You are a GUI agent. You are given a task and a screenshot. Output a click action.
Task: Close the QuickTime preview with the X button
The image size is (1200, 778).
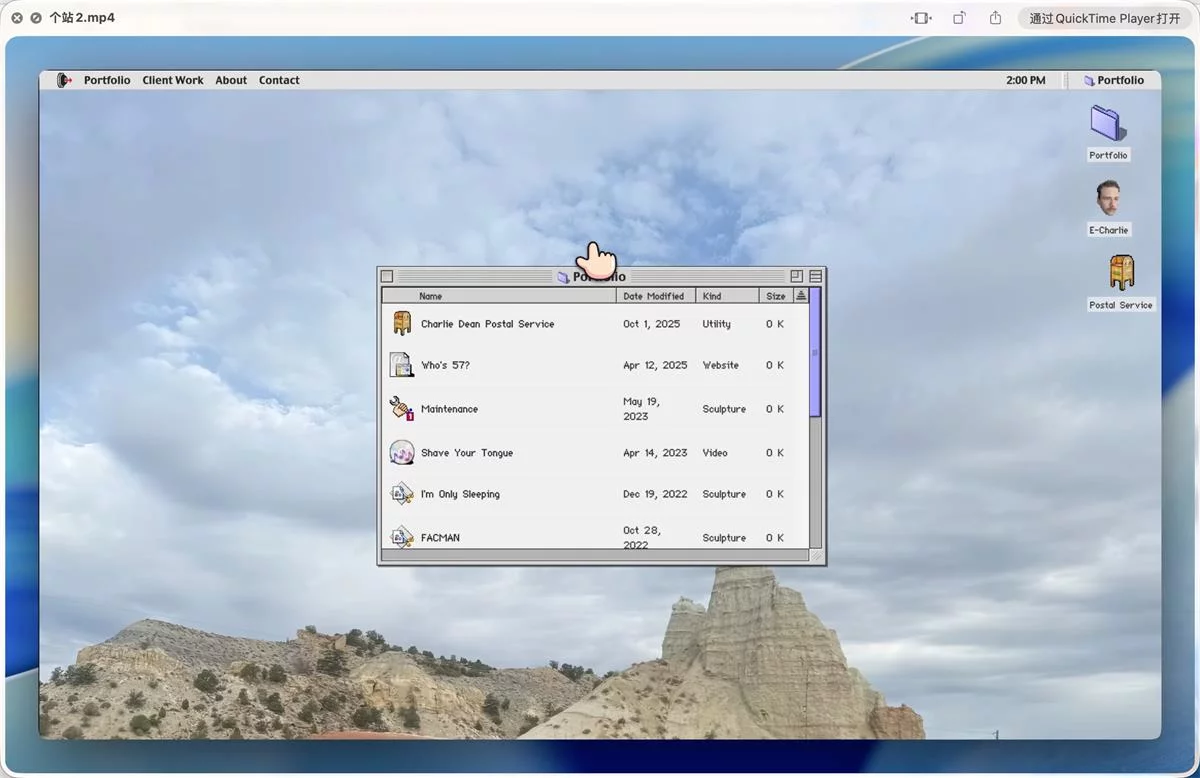17,18
